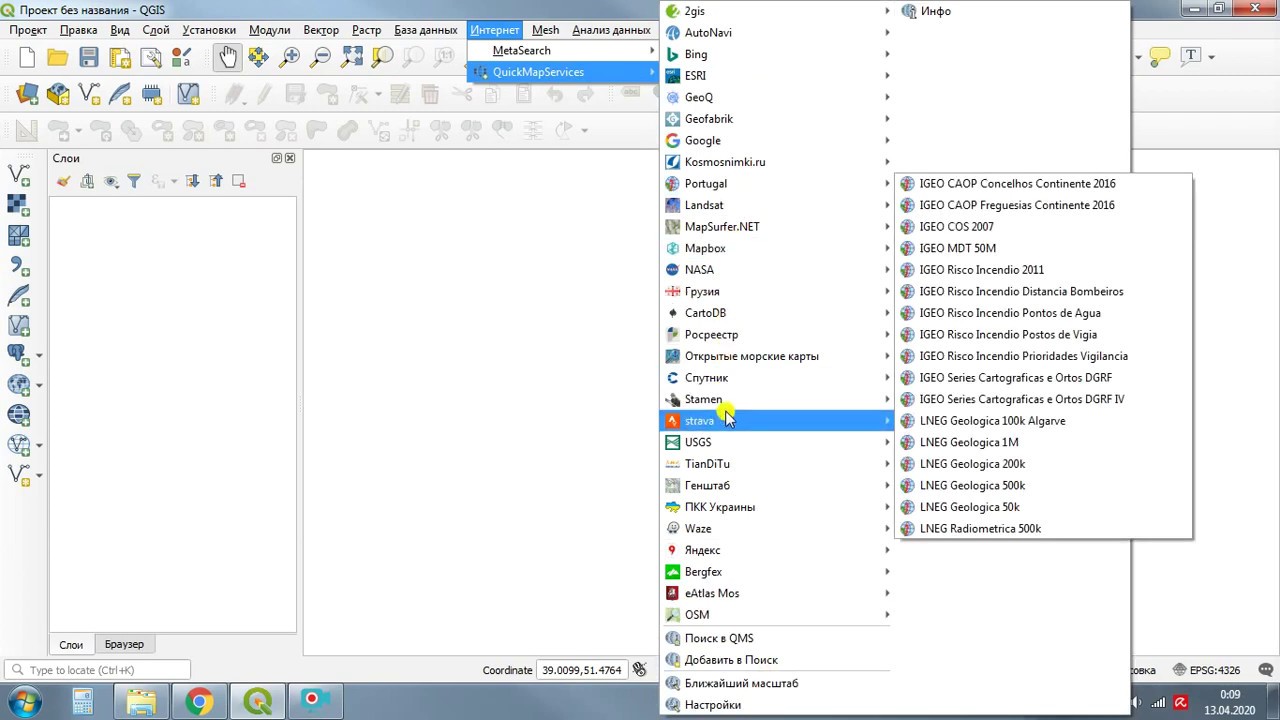Open the Растр menu
The height and width of the screenshot is (720, 1280).
(366, 30)
